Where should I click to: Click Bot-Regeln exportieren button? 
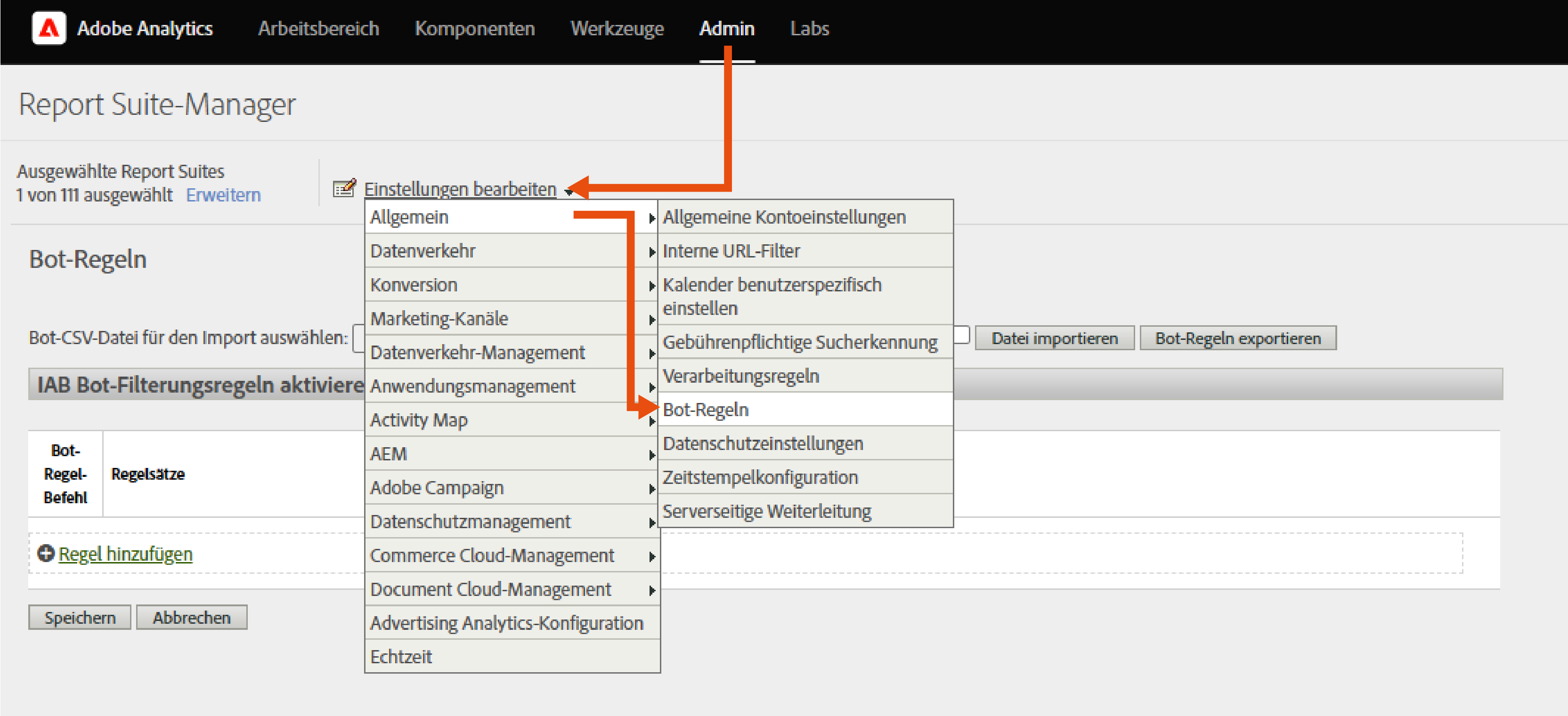(x=1237, y=338)
